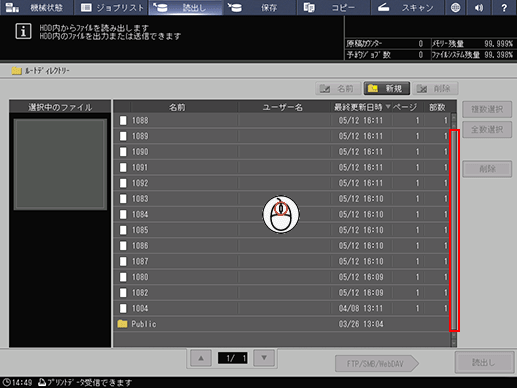Click the clock icon in status bar

click(6, 383)
